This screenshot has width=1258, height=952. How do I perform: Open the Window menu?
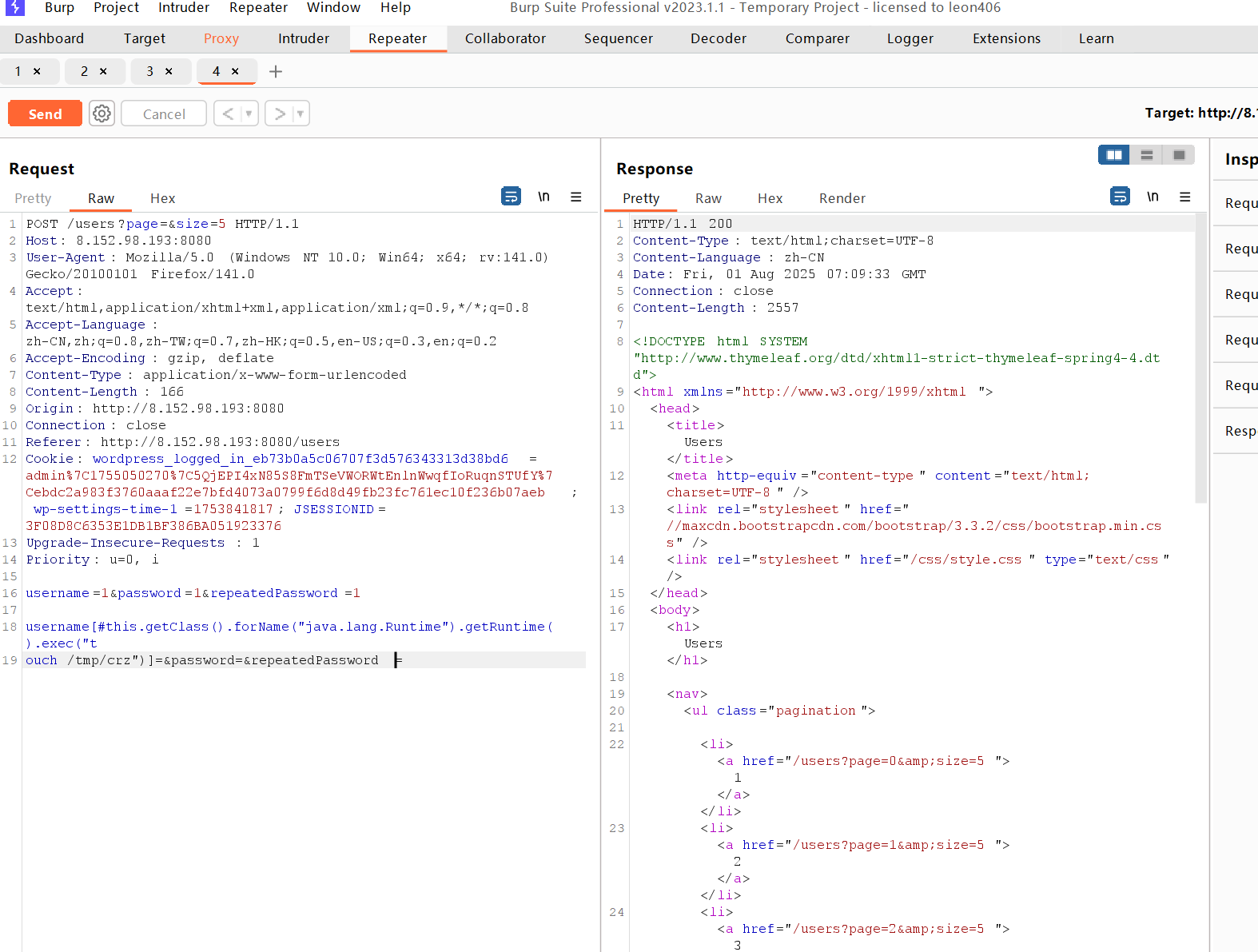[333, 8]
